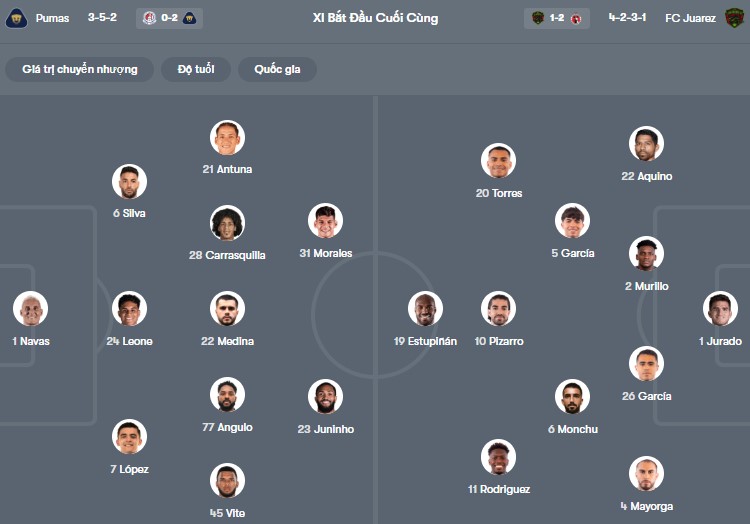The width and height of the screenshot is (750, 524).
Task: Open Estupiñán's player photo
Action: 425,309
